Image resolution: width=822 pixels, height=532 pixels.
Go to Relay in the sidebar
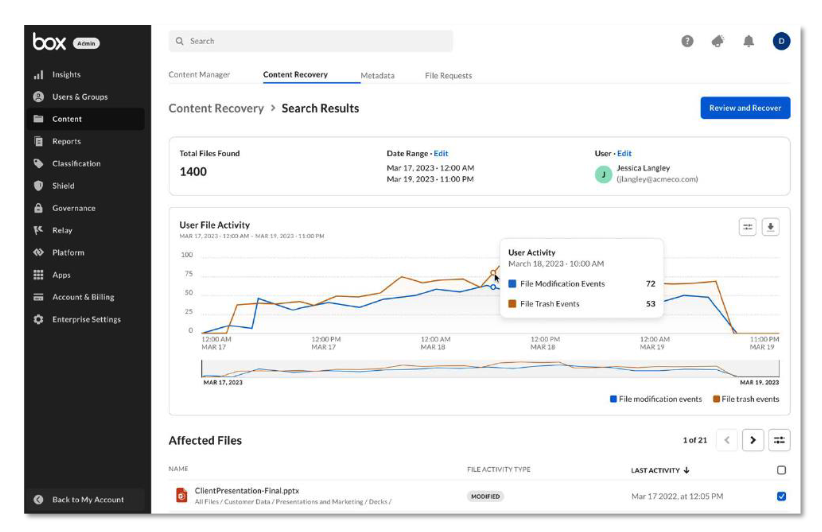coord(62,230)
